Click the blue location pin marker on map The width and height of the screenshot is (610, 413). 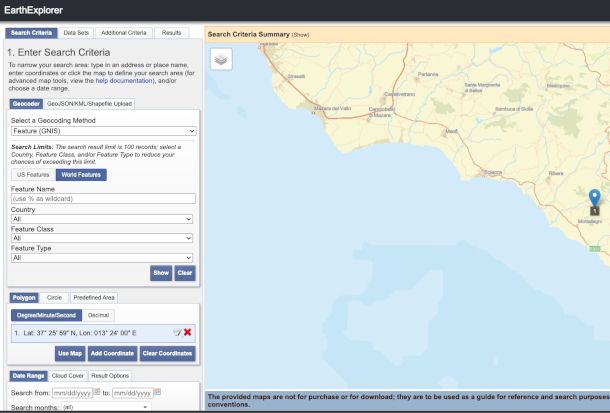click(x=594, y=198)
